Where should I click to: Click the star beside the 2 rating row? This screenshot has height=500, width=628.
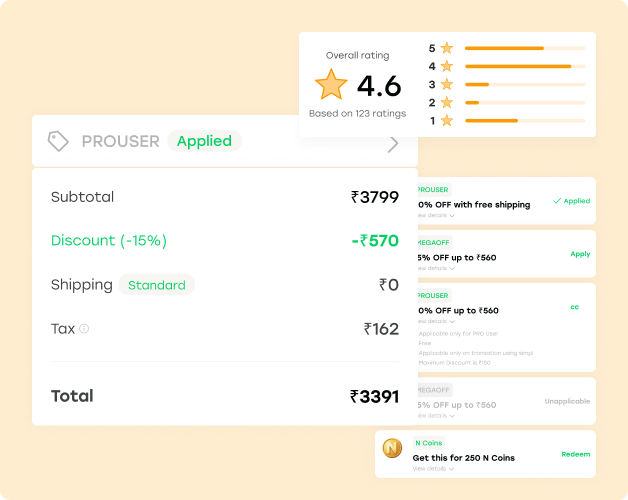[446, 102]
